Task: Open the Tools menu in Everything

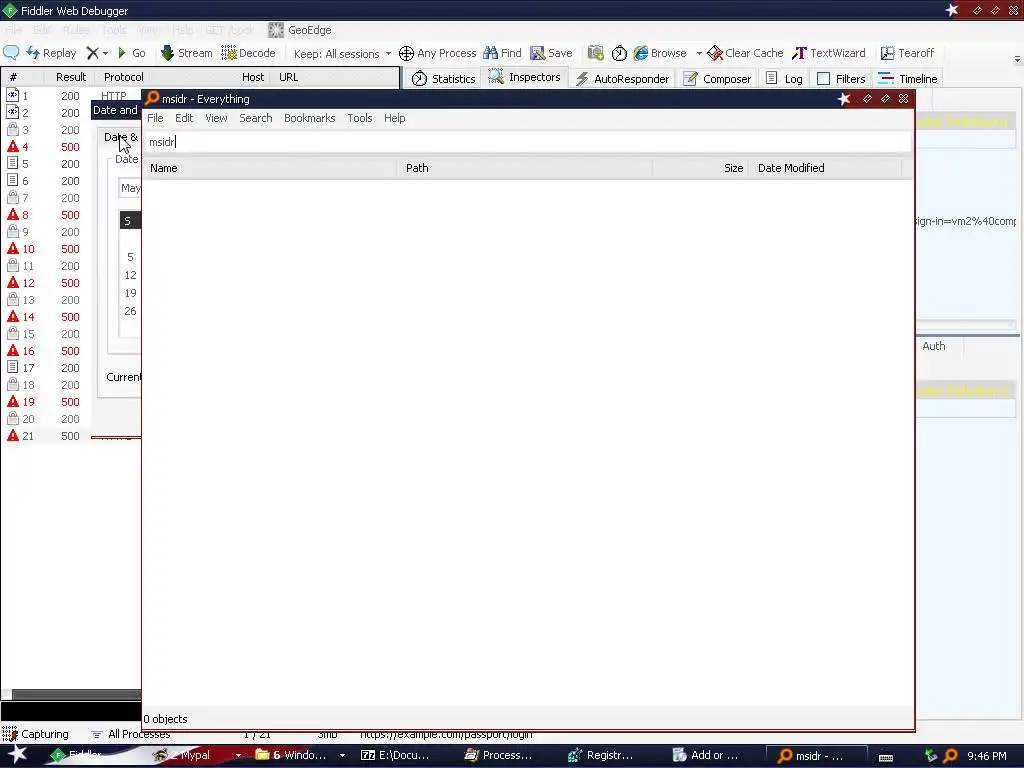Action: click(x=360, y=118)
